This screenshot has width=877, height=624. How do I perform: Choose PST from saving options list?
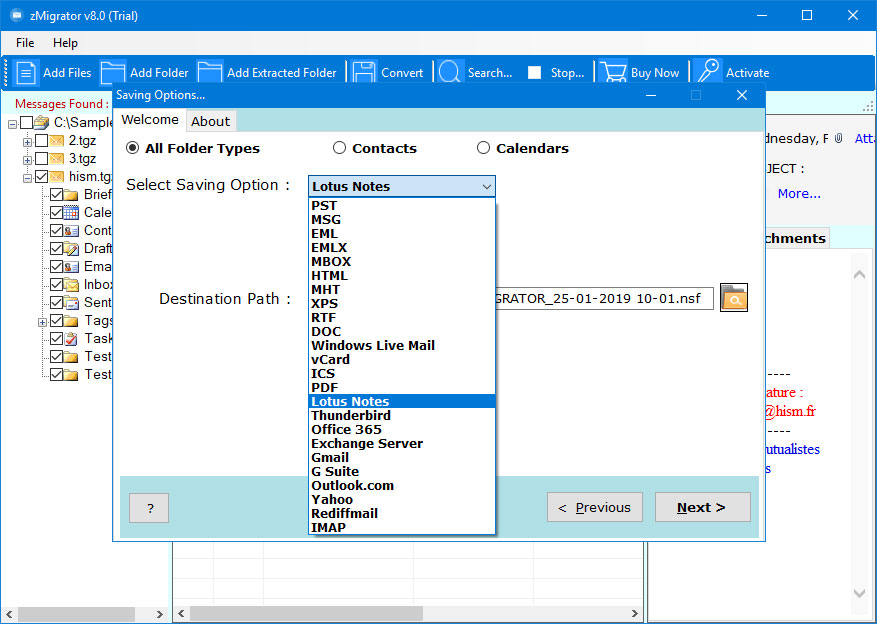tap(402, 205)
